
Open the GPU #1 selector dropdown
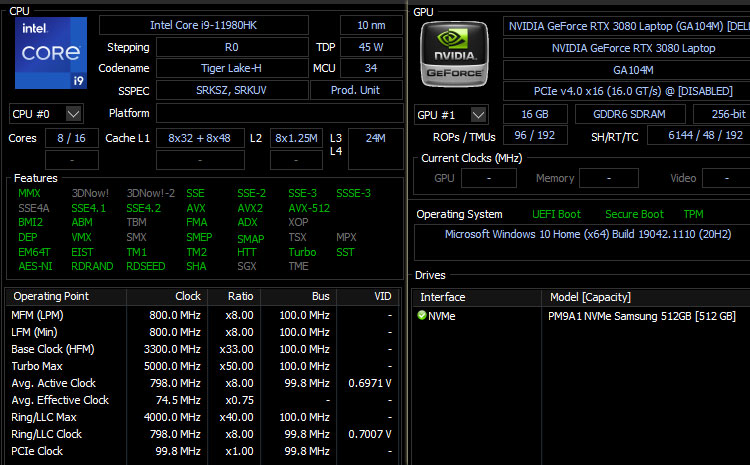[451, 114]
